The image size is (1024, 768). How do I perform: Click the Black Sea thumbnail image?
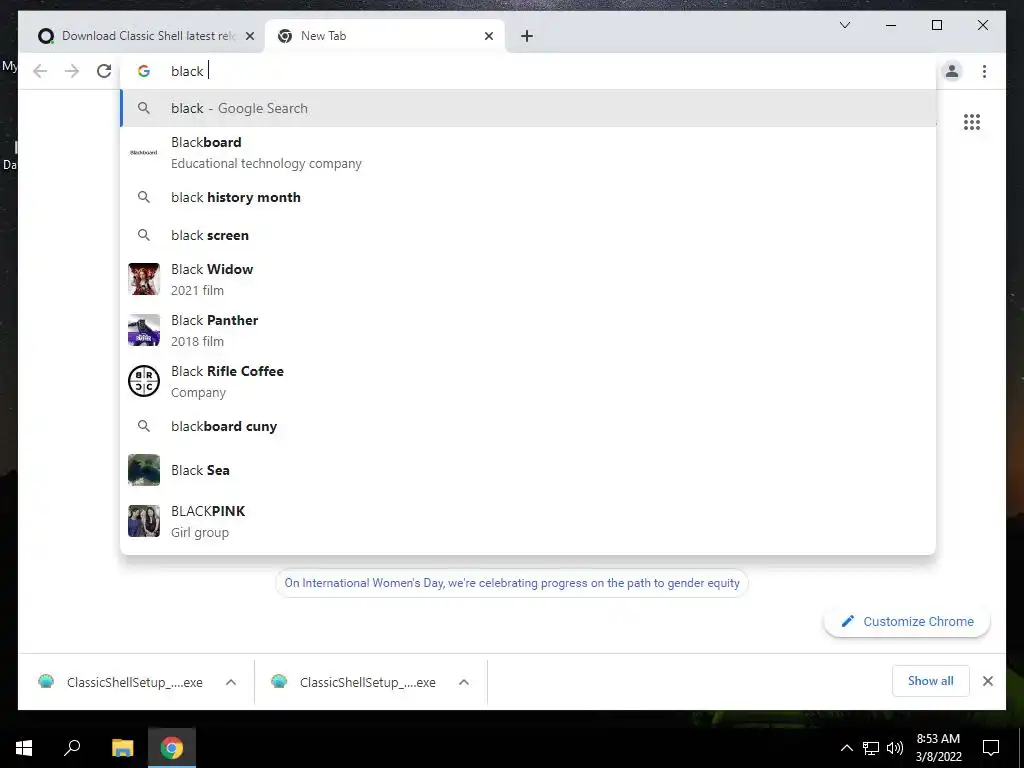(x=144, y=470)
